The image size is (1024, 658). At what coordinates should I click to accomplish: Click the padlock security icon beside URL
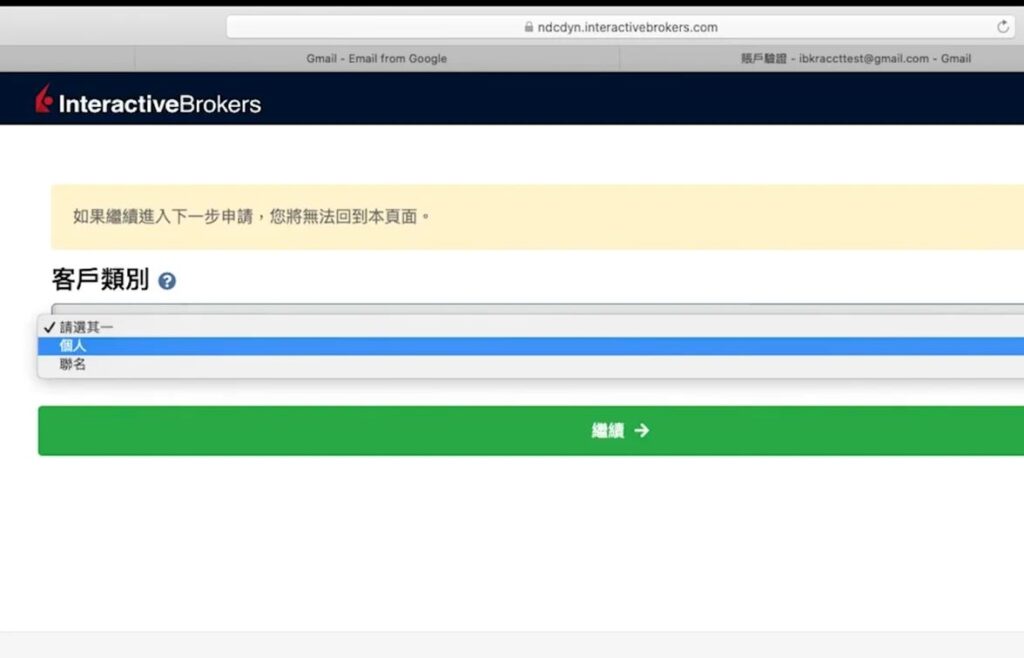pos(528,28)
